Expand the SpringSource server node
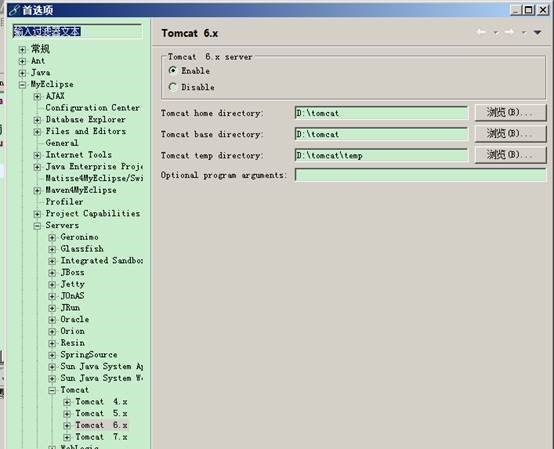This screenshot has height=449, width=554. 52,355
